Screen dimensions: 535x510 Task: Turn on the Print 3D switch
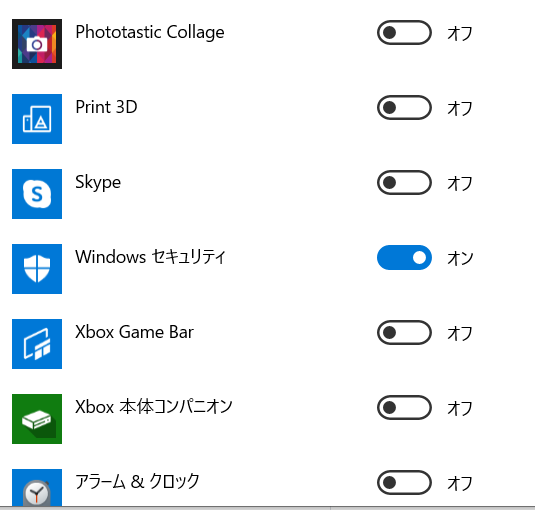click(404, 108)
